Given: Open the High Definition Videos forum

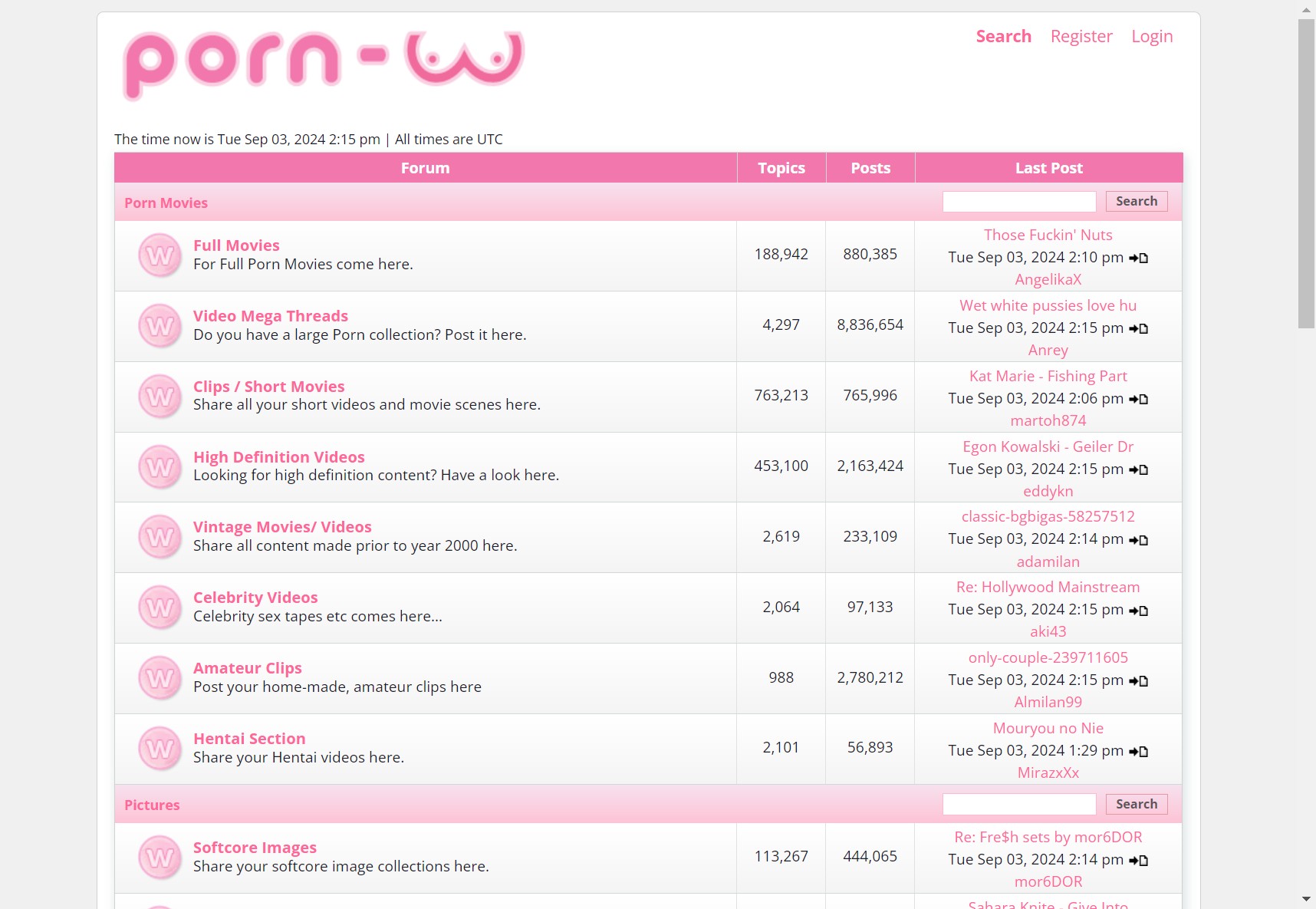Looking at the screenshot, I should tap(278, 457).
